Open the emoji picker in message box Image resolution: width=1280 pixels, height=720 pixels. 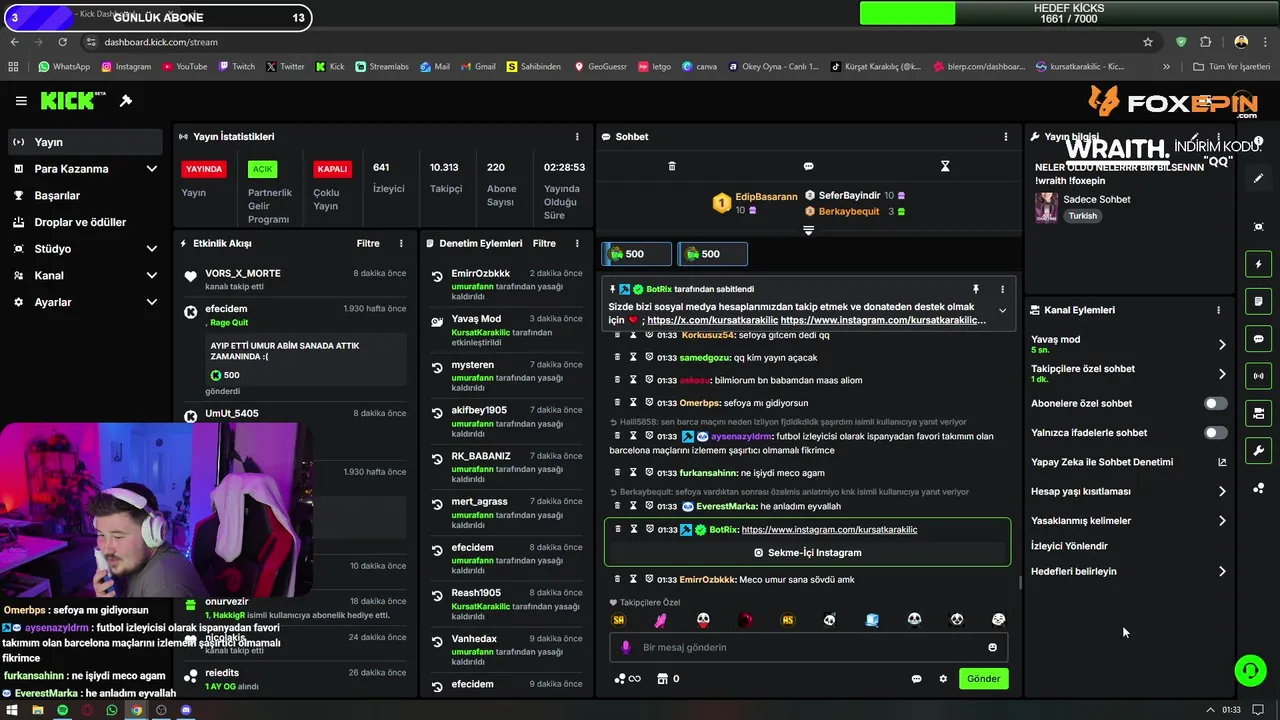click(x=993, y=648)
